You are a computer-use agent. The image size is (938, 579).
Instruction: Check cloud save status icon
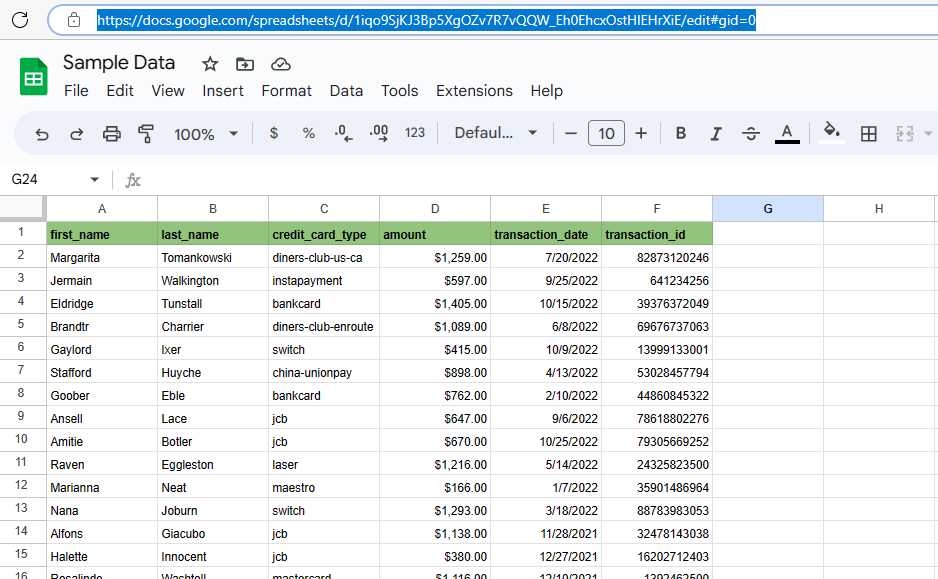pos(281,64)
